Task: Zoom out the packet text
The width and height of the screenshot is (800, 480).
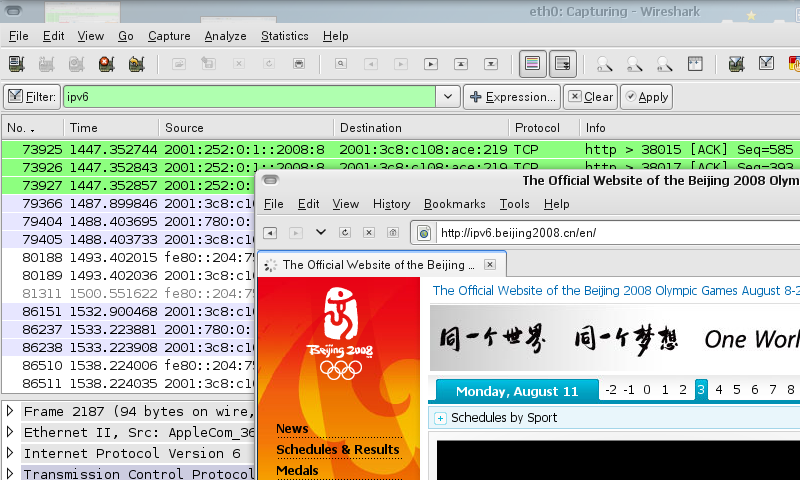Action: click(x=635, y=64)
